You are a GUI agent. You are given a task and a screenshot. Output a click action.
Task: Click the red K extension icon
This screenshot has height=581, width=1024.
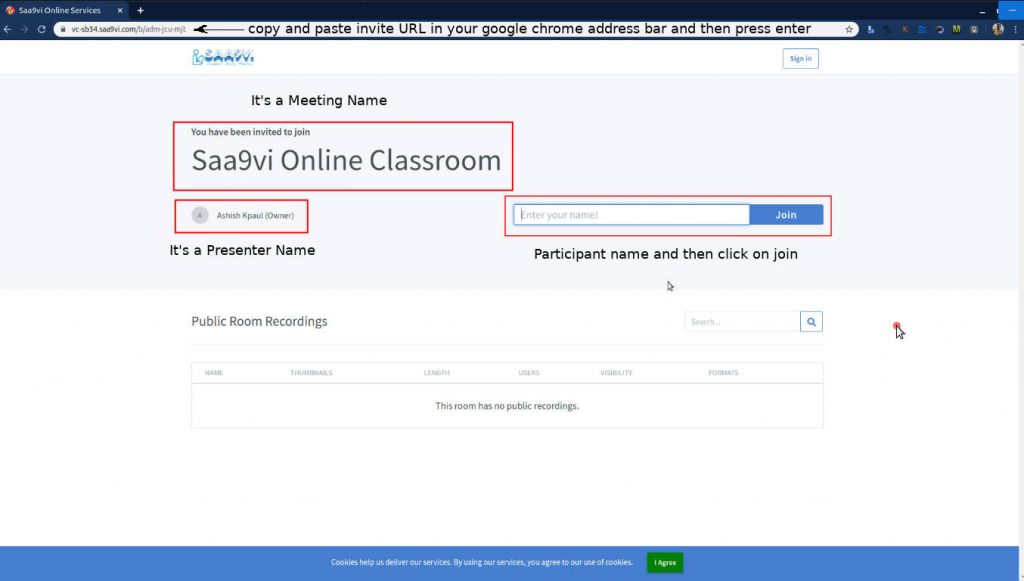point(904,30)
